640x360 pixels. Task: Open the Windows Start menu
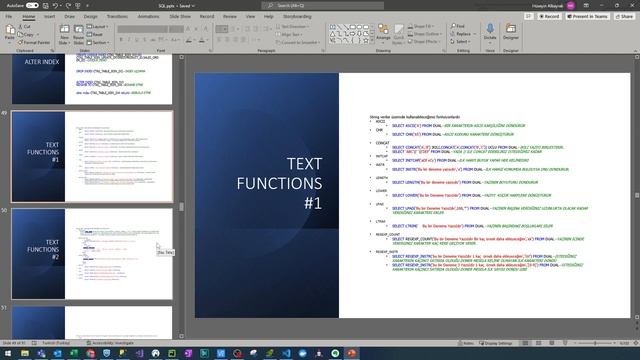[x=7, y=353]
